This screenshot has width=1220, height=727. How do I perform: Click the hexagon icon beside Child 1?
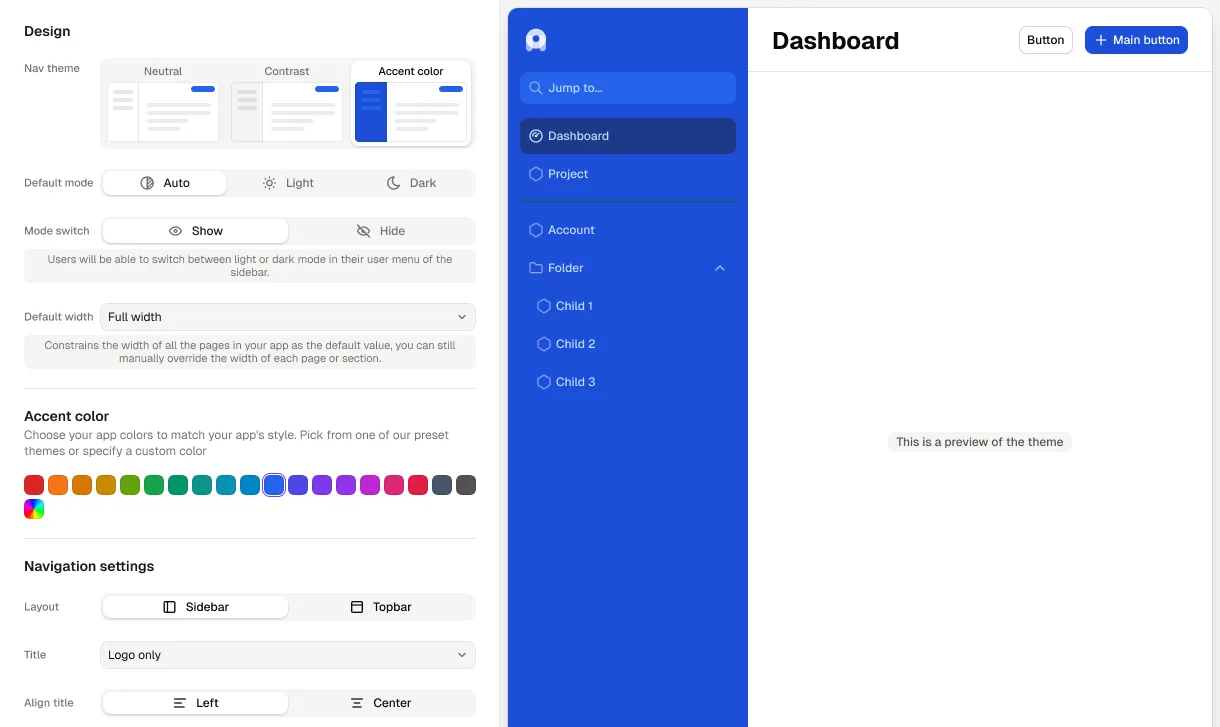pyautogui.click(x=544, y=306)
